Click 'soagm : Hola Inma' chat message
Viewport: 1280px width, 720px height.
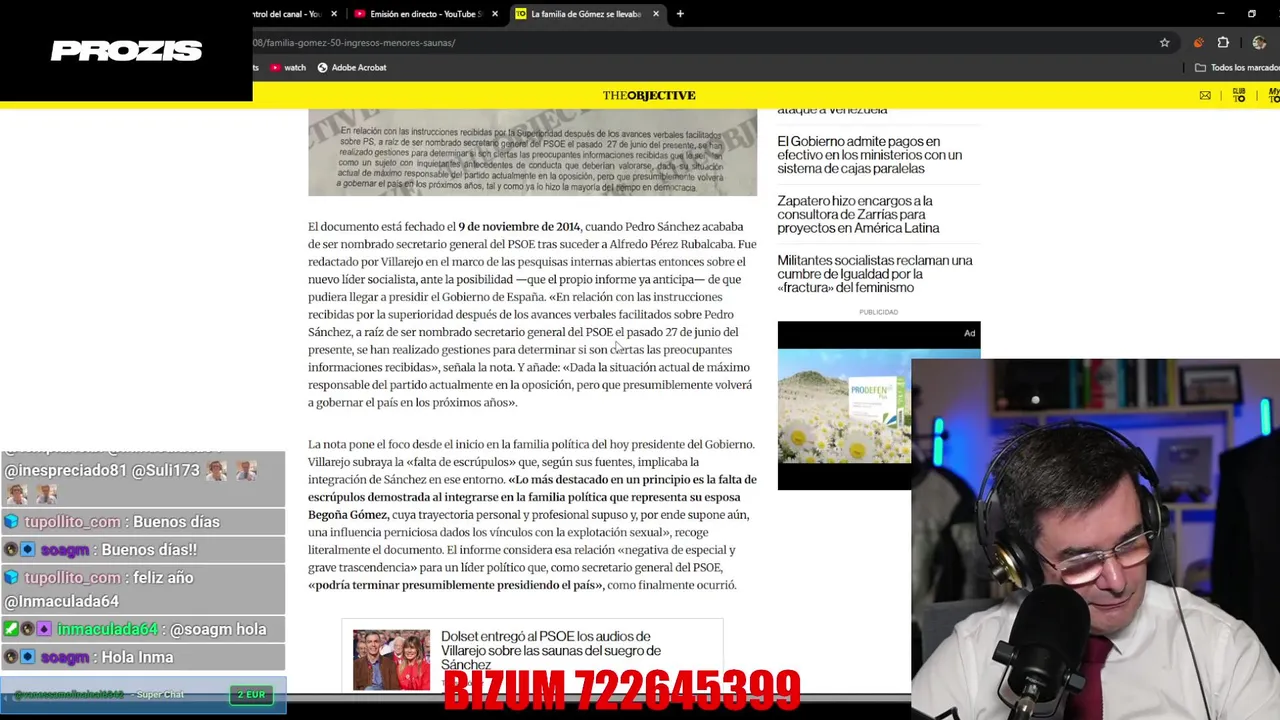144,658
